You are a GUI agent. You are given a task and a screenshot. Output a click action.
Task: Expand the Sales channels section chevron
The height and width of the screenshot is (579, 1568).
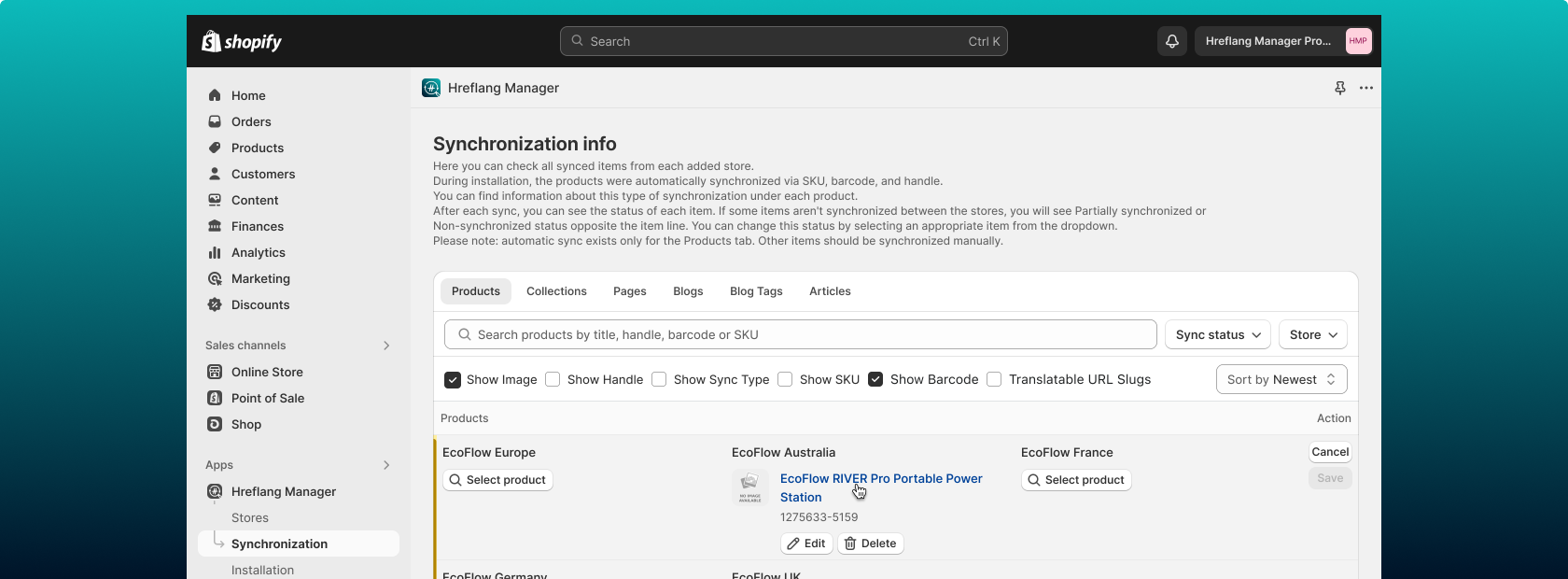point(386,346)
